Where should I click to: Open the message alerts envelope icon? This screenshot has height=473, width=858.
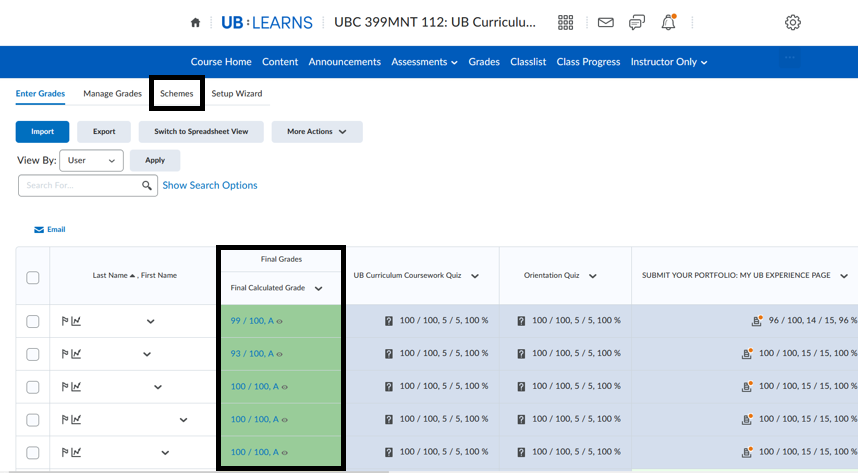tap(605, 22)
